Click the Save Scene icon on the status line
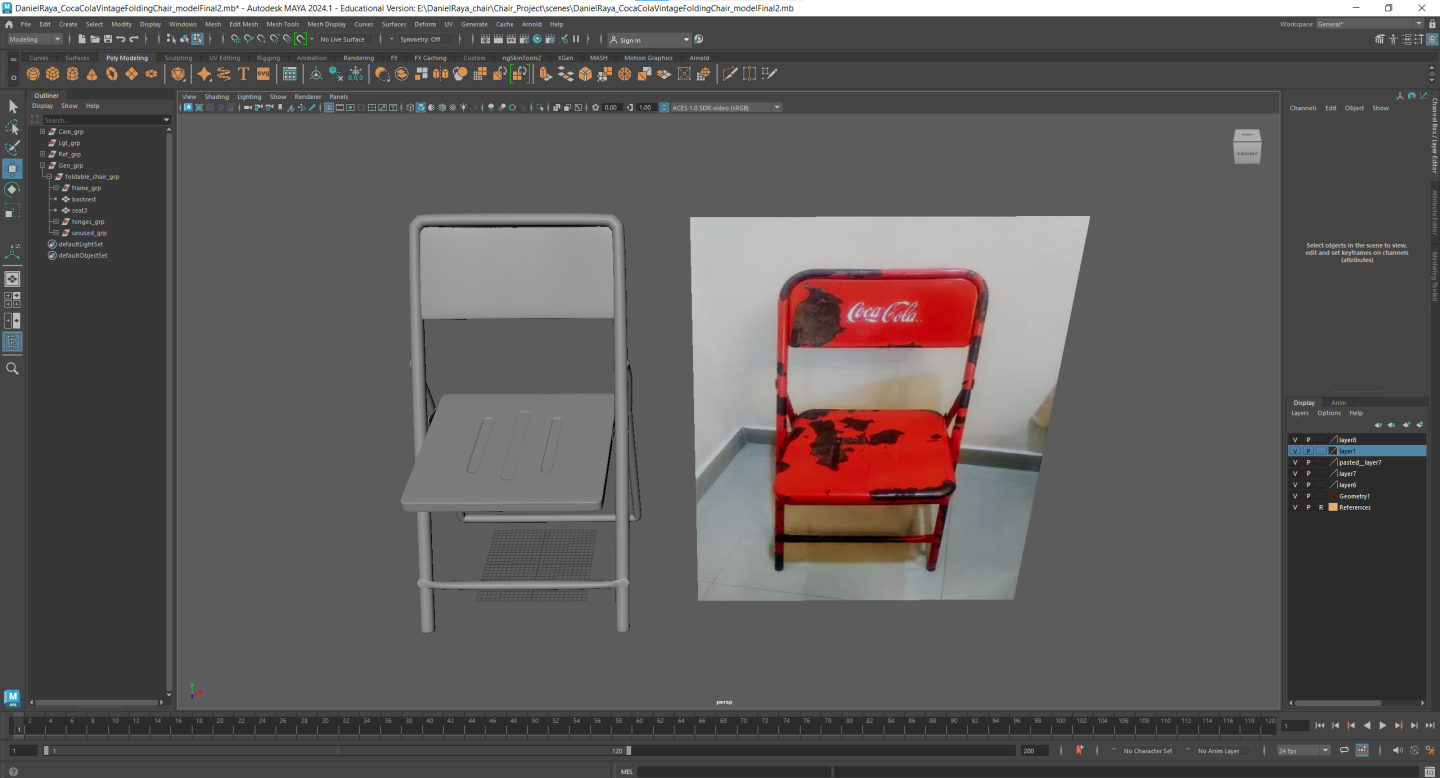The width and height of the screenshot is (1440, 778). coord(107,39)
